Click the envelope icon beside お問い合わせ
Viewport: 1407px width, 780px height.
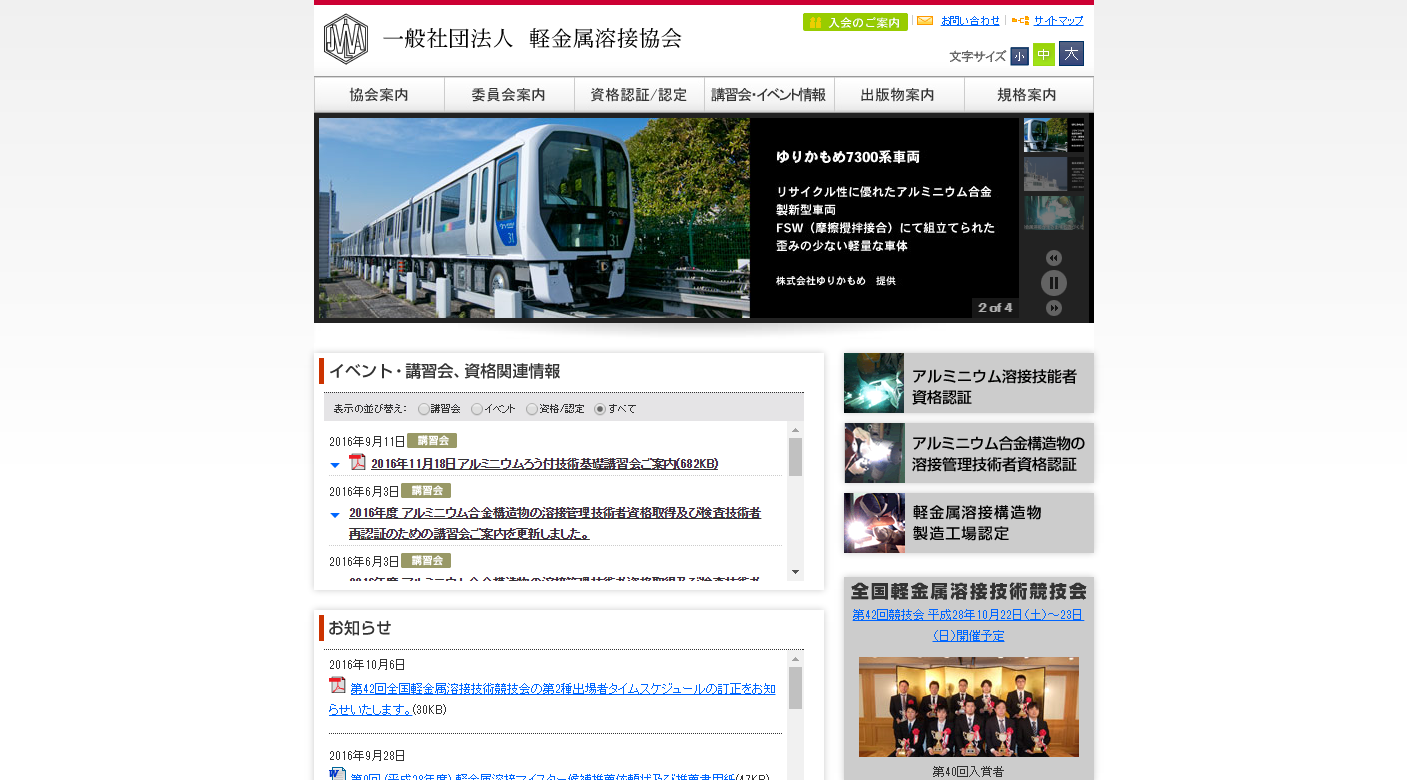tap(925, 20)
